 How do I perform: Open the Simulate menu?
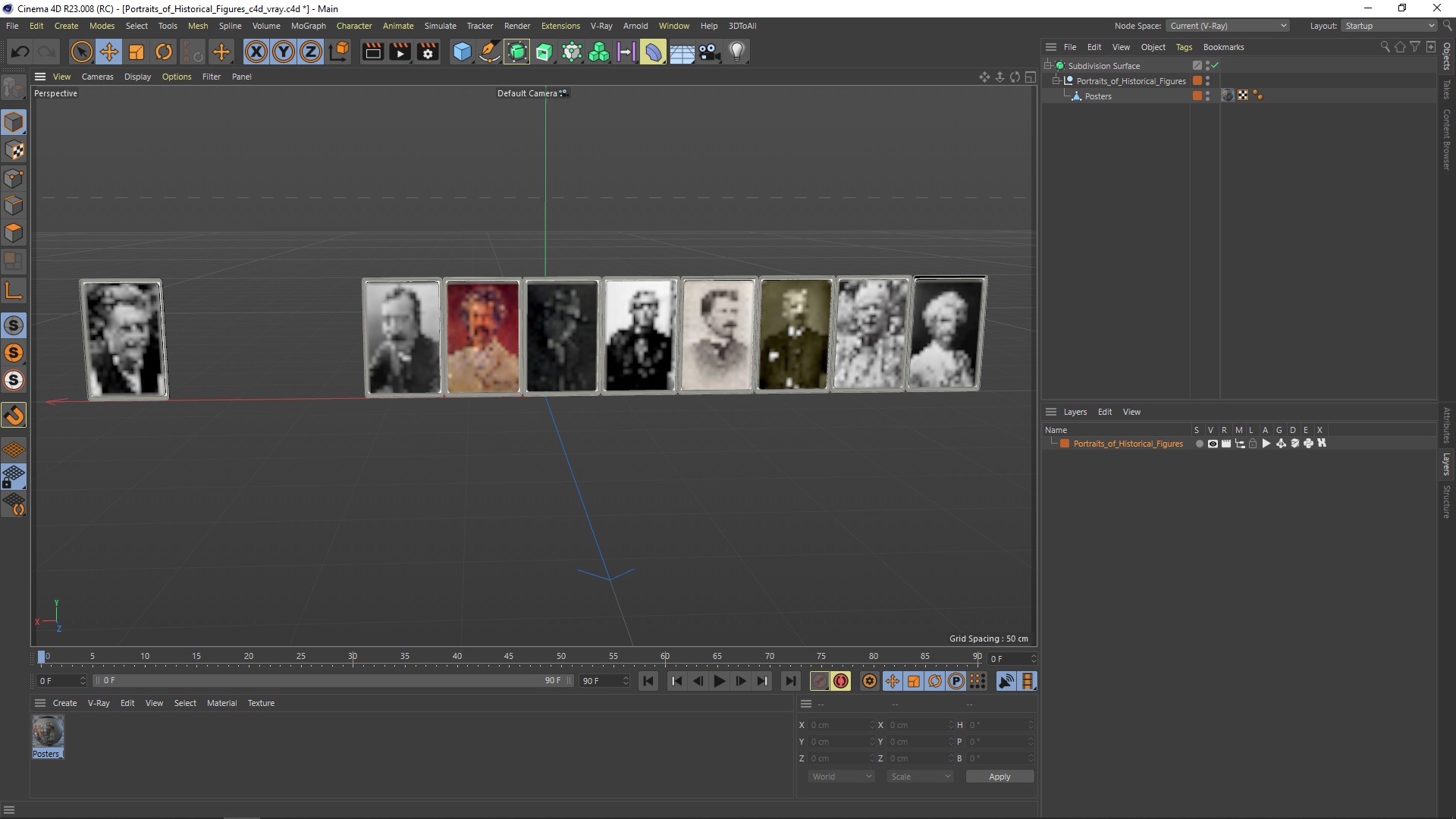tap(439, 25)
